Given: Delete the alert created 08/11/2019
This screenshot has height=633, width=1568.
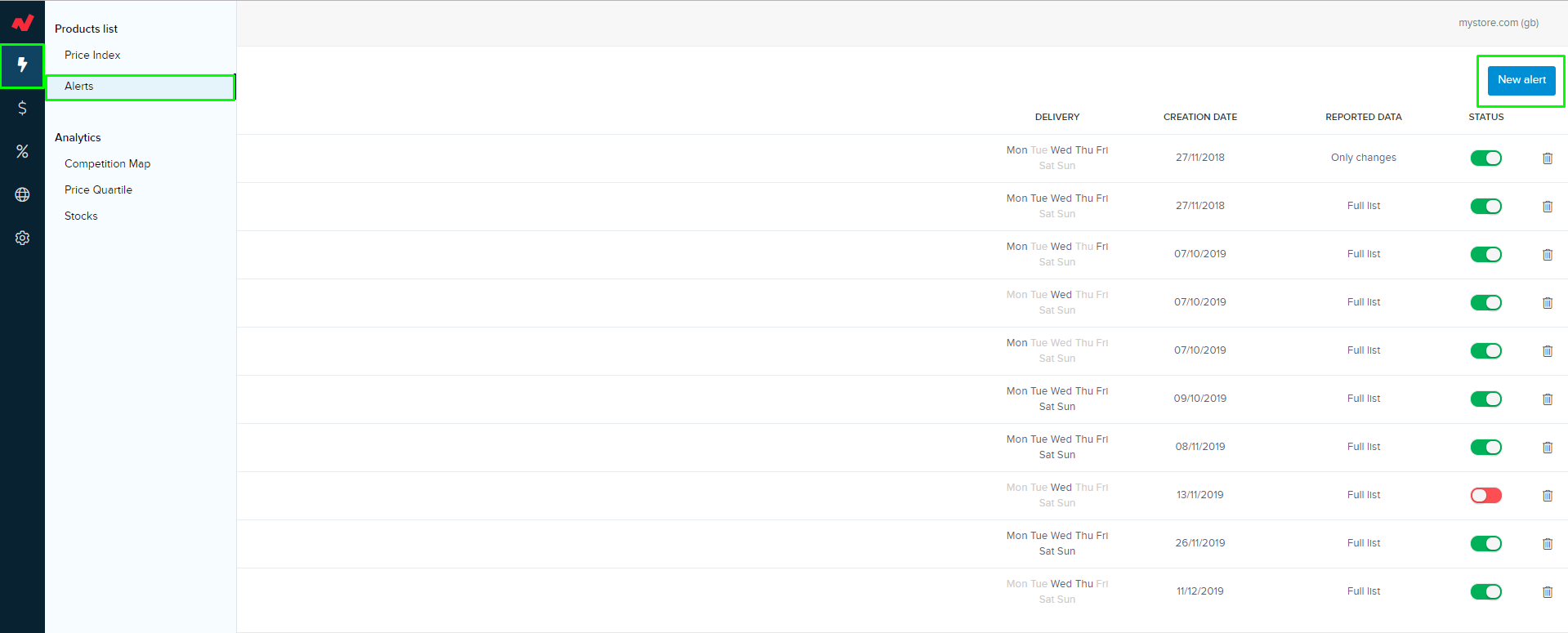Looking at the screenshot, I should click(x=1548, y=448).
